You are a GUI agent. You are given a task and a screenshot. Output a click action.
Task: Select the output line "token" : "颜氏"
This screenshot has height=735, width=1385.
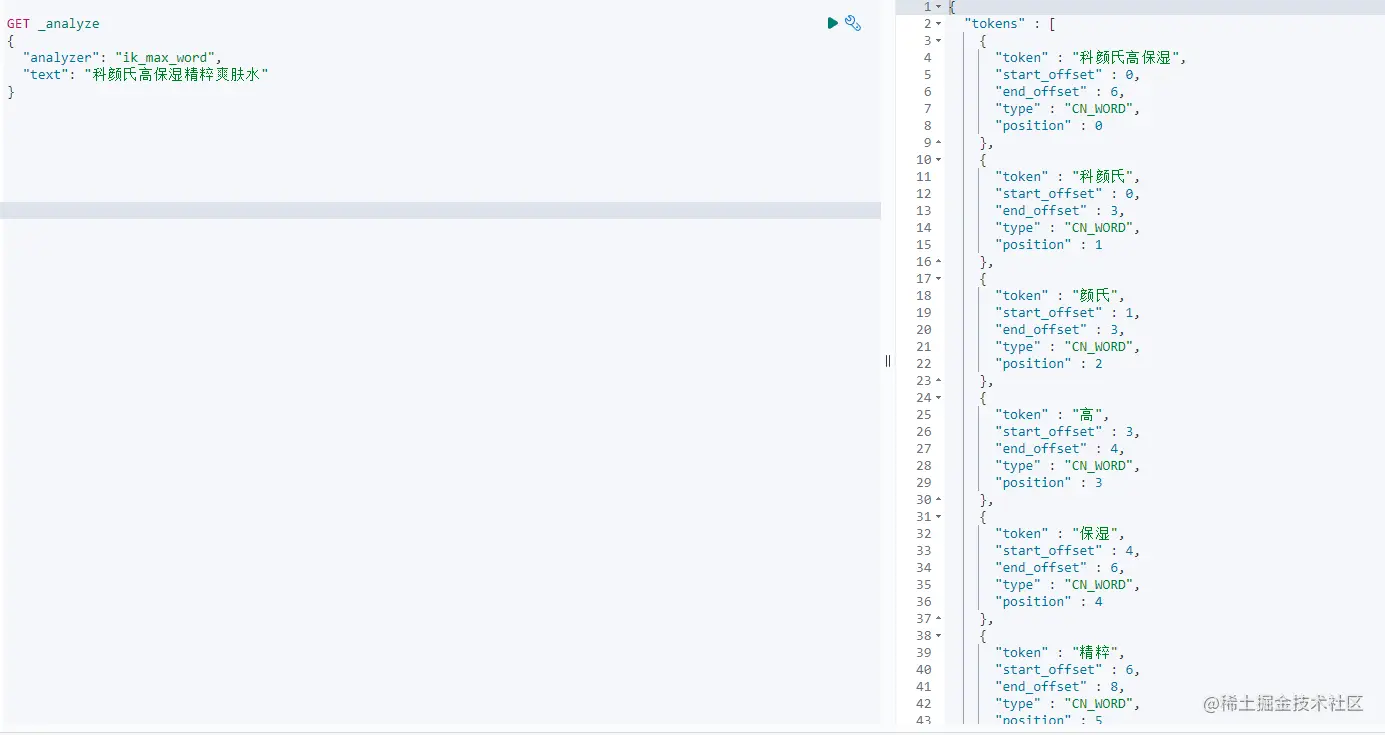pyautogui.click(x=1059, y=296)
